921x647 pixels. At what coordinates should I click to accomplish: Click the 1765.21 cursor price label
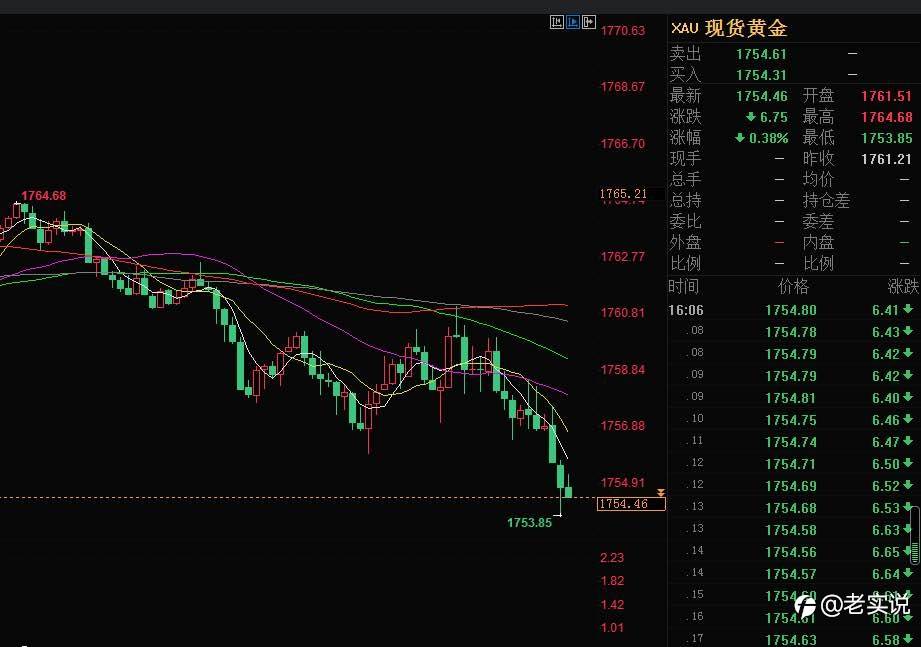(x=623, y=194)
